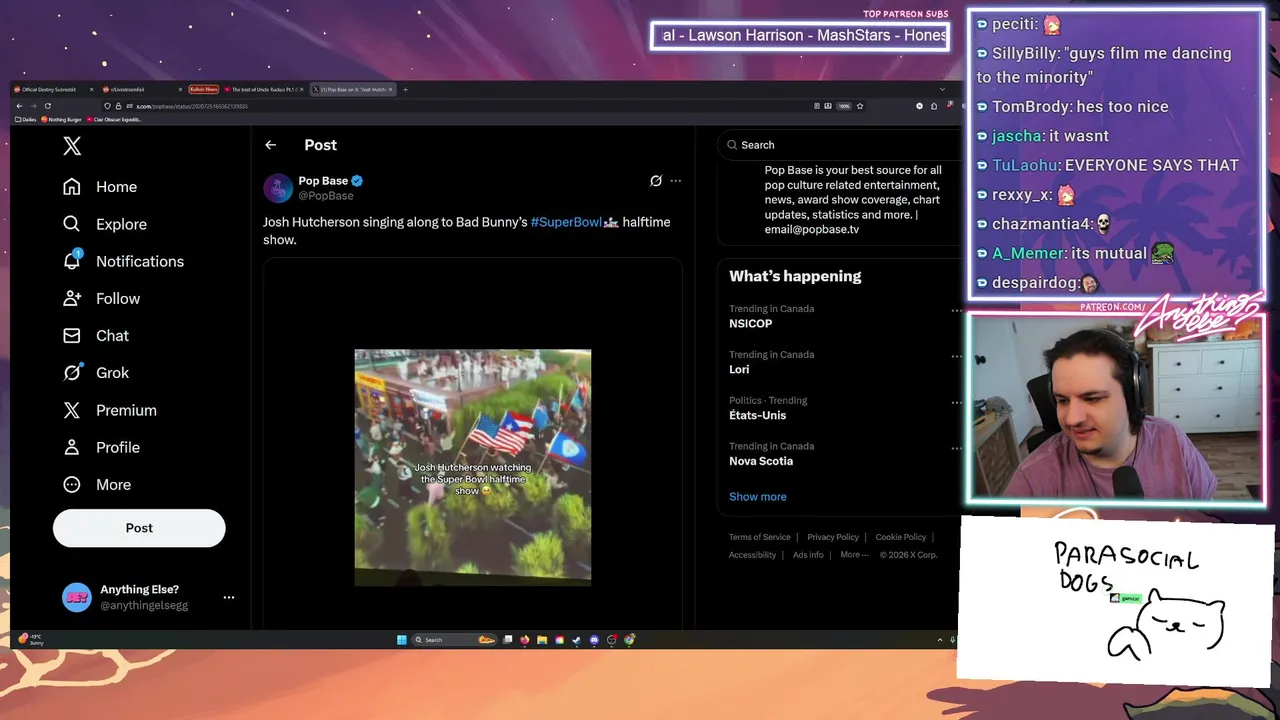The image size is (1280, 720).
Task: Click the browser reload button
Action: (x=48, y=106)
